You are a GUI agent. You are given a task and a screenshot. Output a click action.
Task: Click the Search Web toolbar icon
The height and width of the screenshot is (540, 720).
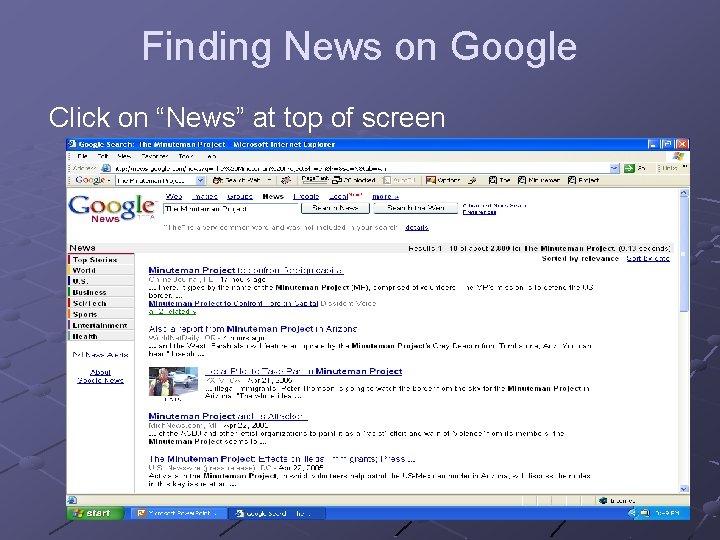pos(218,180)
